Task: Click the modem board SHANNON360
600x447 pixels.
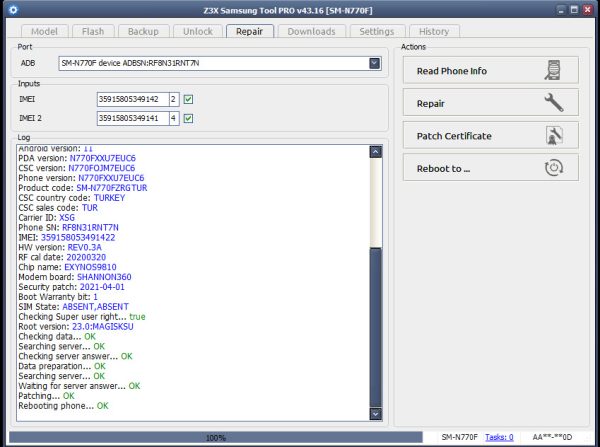Action: pyautogui.click(x=104, y=277)
